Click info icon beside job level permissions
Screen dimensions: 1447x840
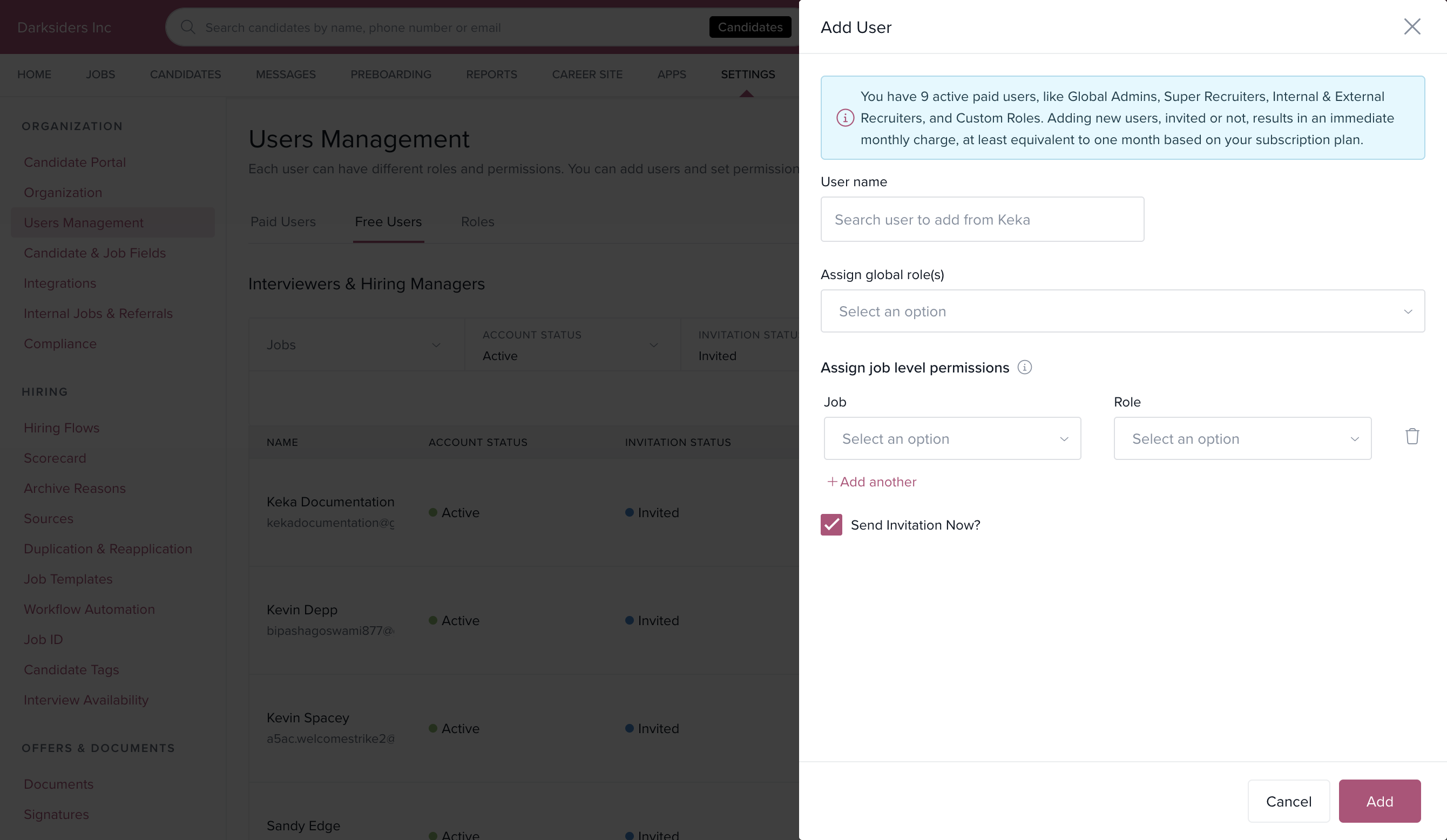pyautogui.click(x=1024, y=368)
